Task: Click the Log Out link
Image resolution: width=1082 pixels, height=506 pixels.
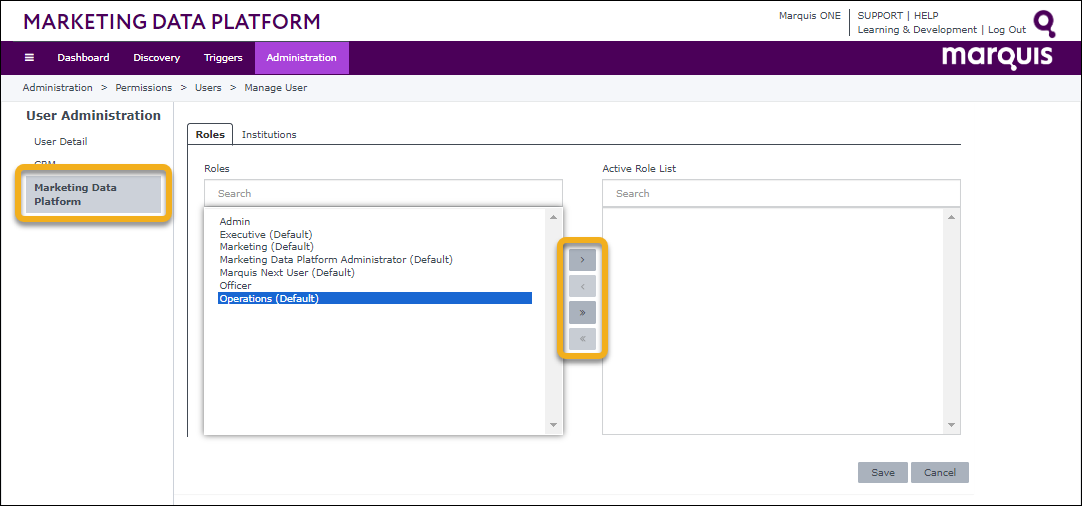Action: click(x=1006, y=30)
